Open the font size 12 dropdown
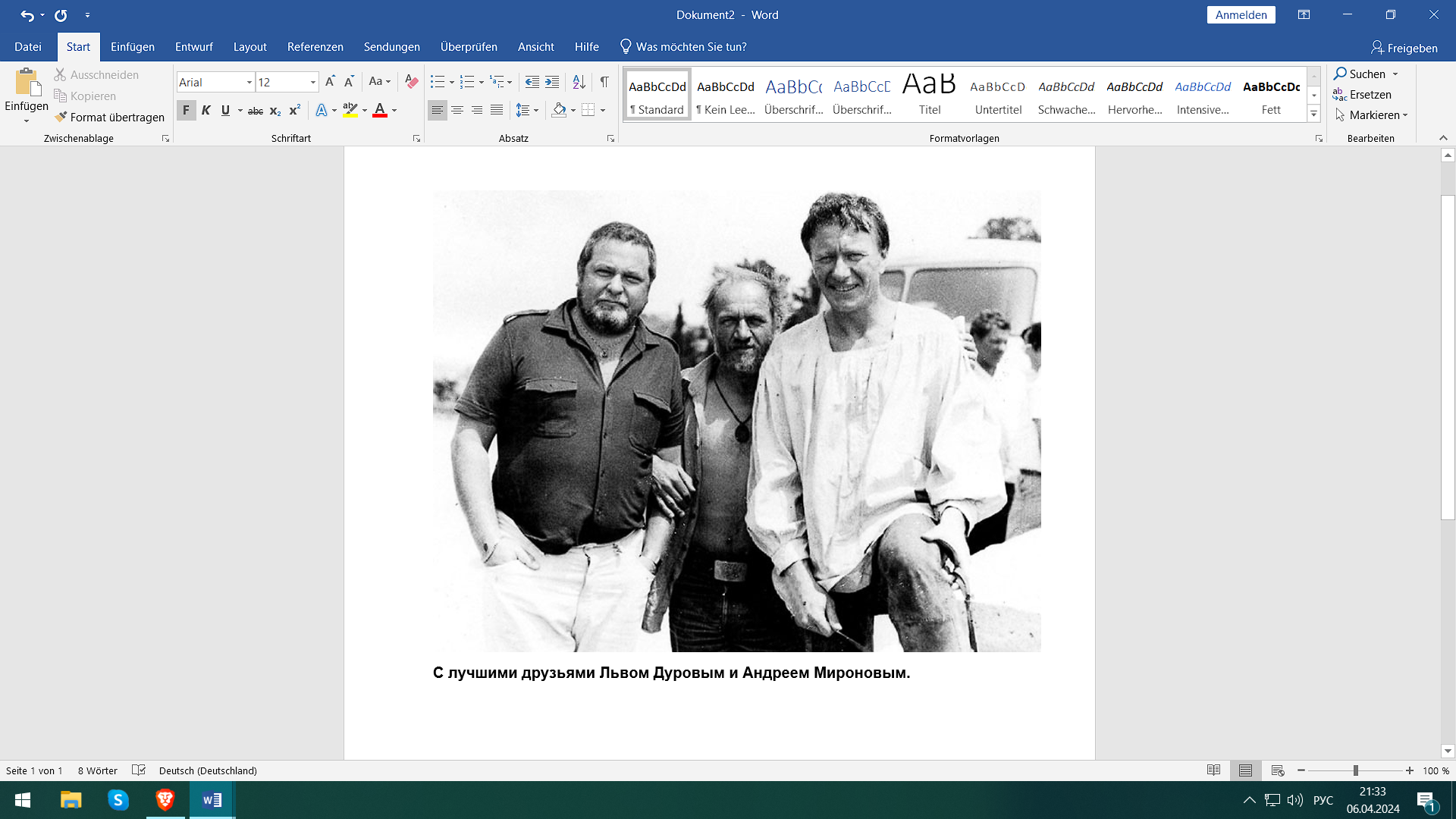This screenshot has height=819, width=1456. (x=312, y=82)
